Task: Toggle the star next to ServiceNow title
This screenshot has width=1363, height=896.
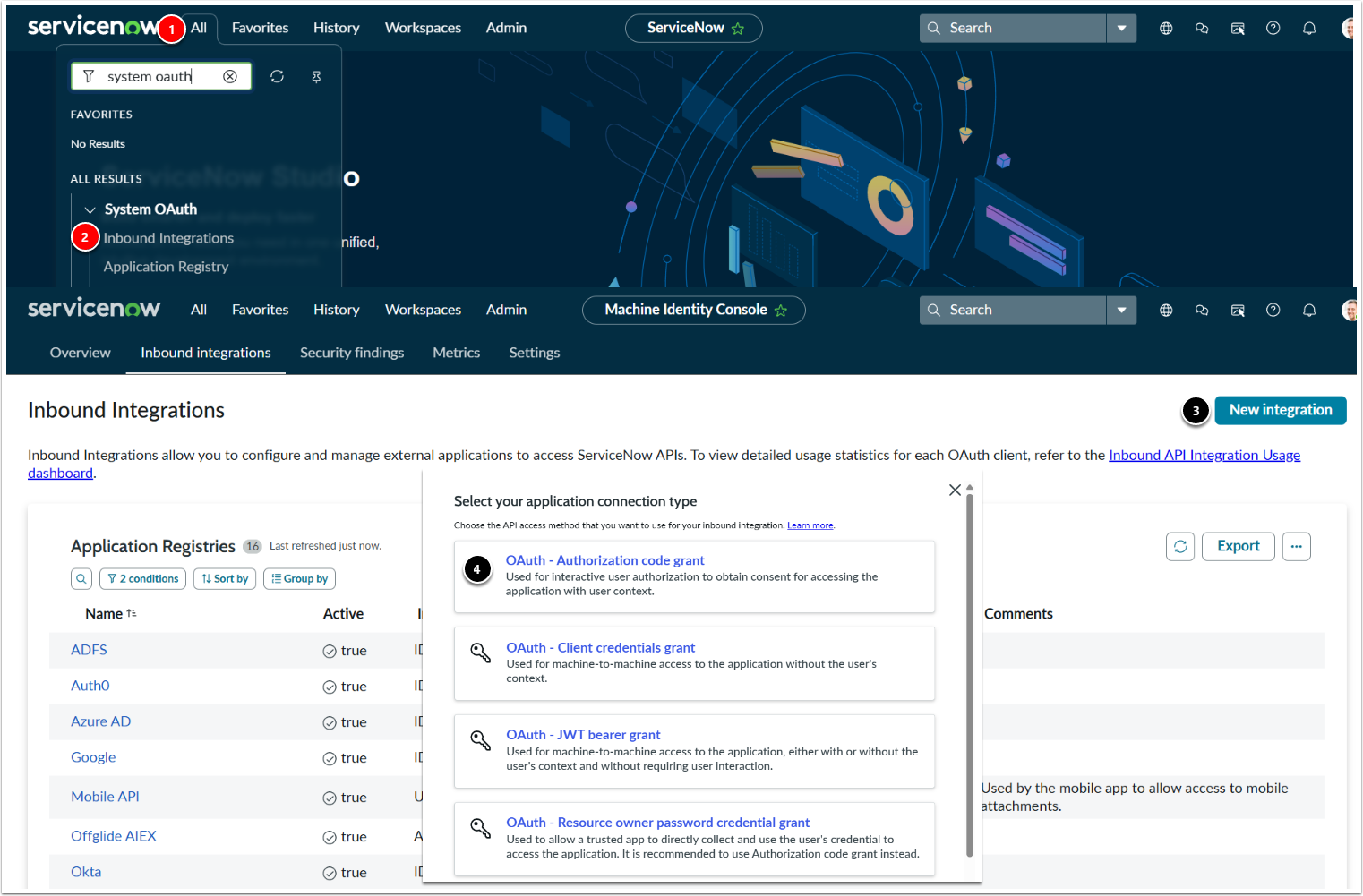Action: click(x=738, y=29)
